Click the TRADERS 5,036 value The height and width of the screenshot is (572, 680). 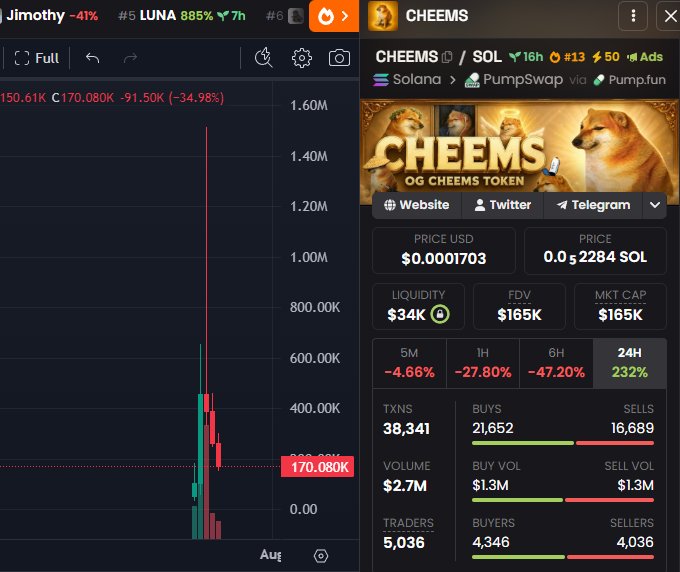click(x=404, y=542)
